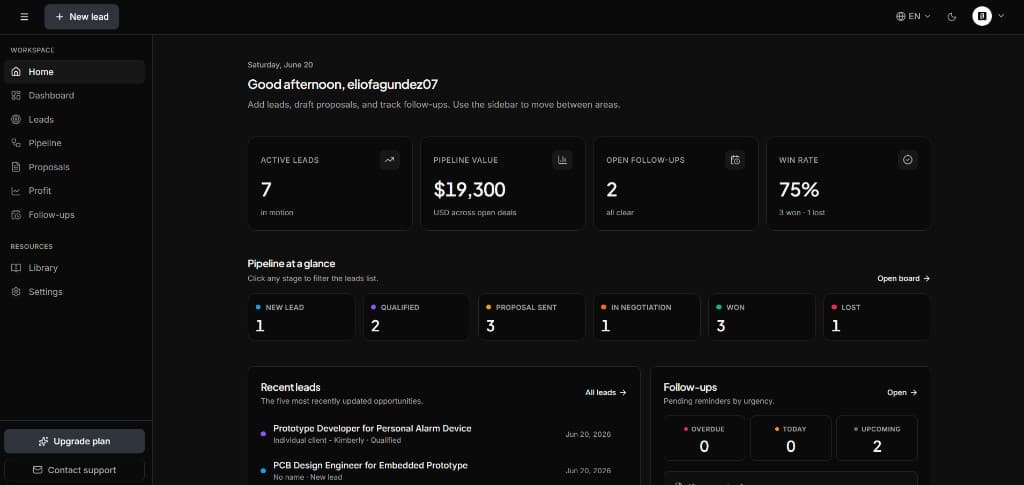Image resolution: width=1024 pixels, height=485 pixels.
Task: Open the Pipeline sidebar item
Action: tap(74, 143)
